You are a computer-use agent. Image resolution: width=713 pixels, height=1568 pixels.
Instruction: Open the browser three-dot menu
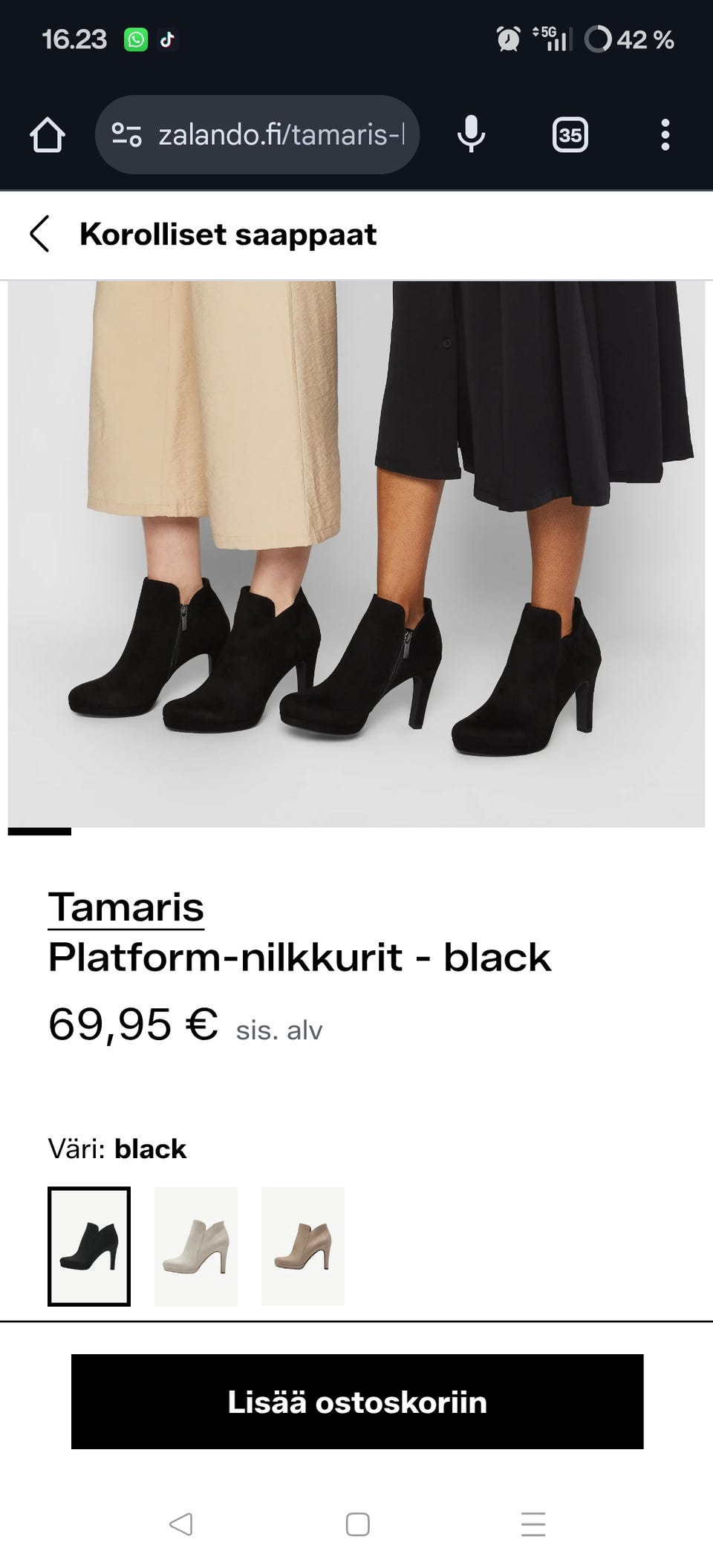point(665,135)
